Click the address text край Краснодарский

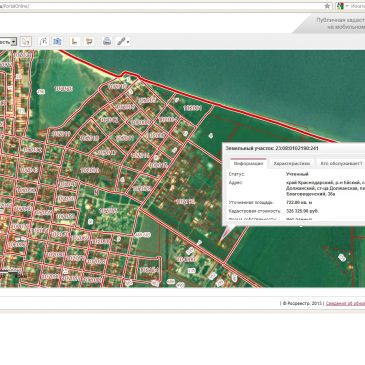tap(325, 188)
